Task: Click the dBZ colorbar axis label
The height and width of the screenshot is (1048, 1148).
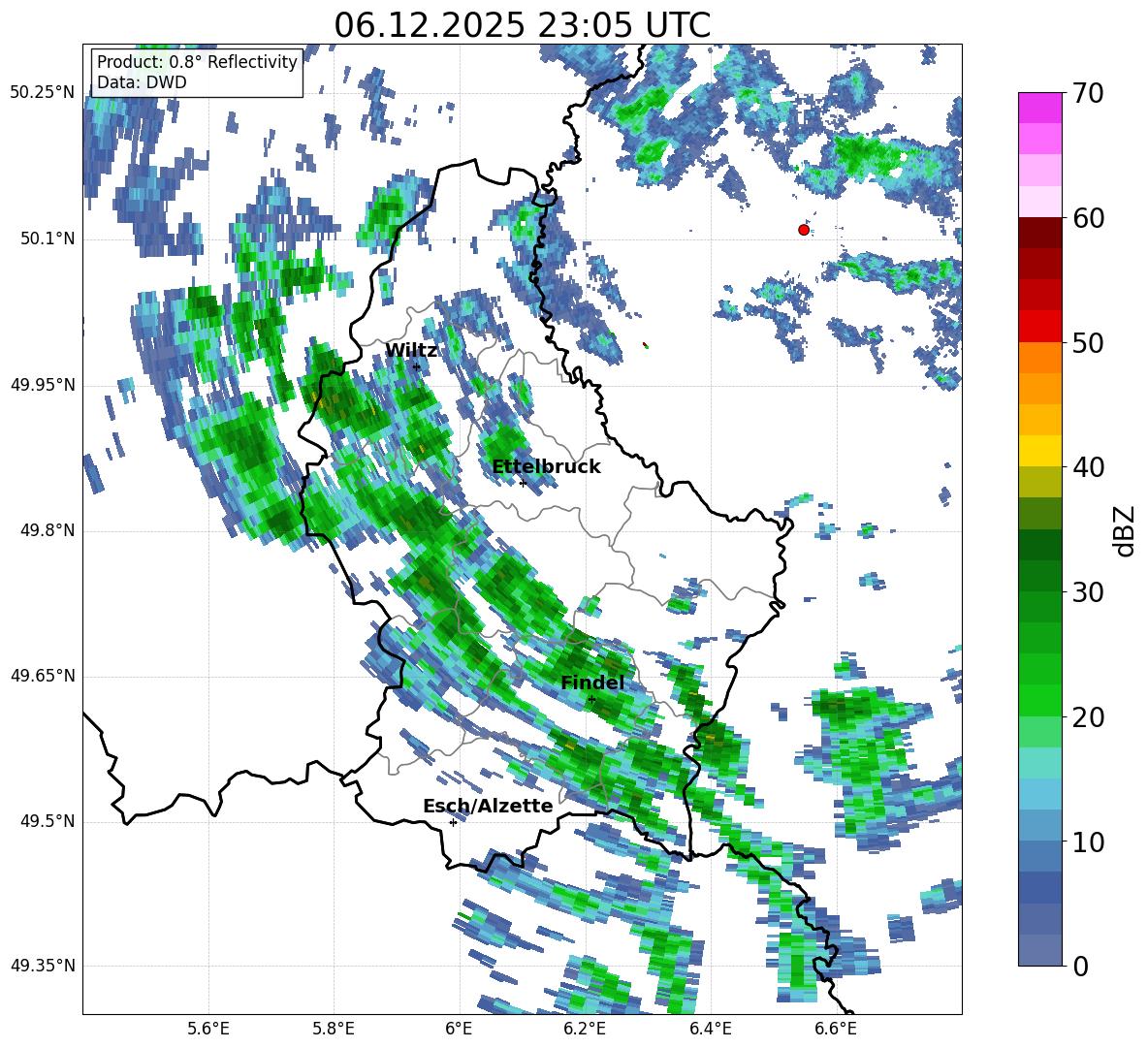Action: point(1126,530)
